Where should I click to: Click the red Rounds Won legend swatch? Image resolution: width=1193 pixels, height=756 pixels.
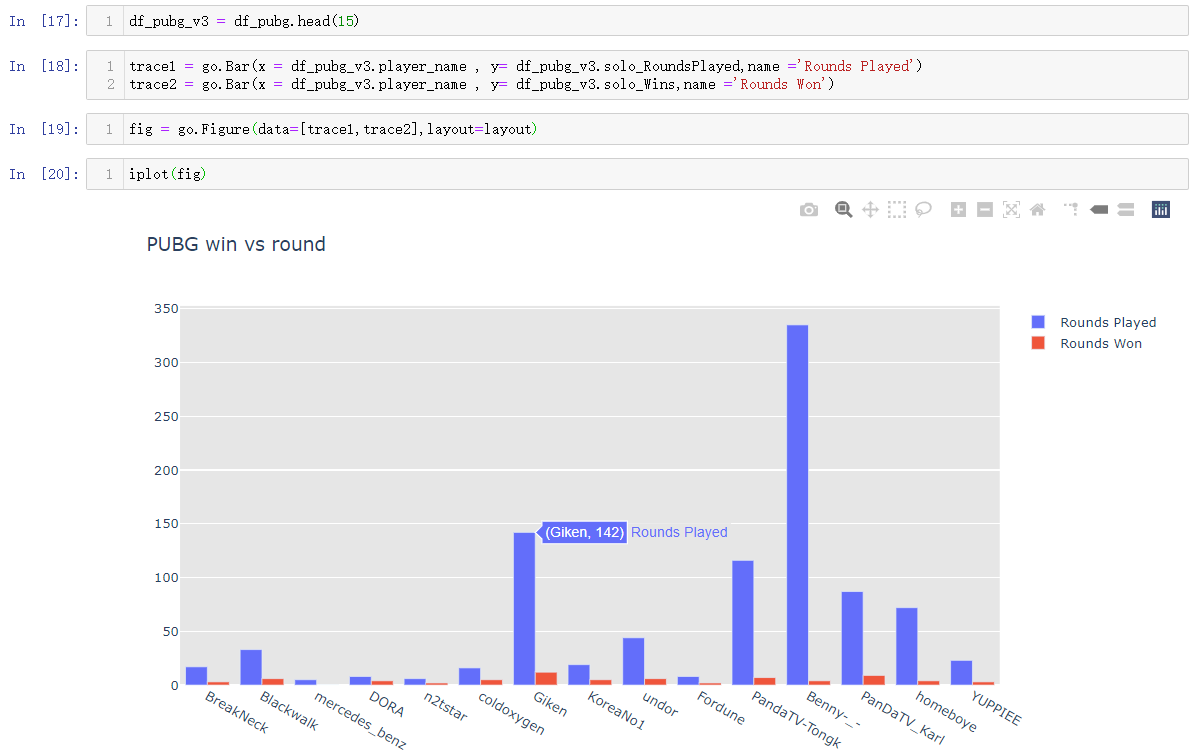point(1038,343)
